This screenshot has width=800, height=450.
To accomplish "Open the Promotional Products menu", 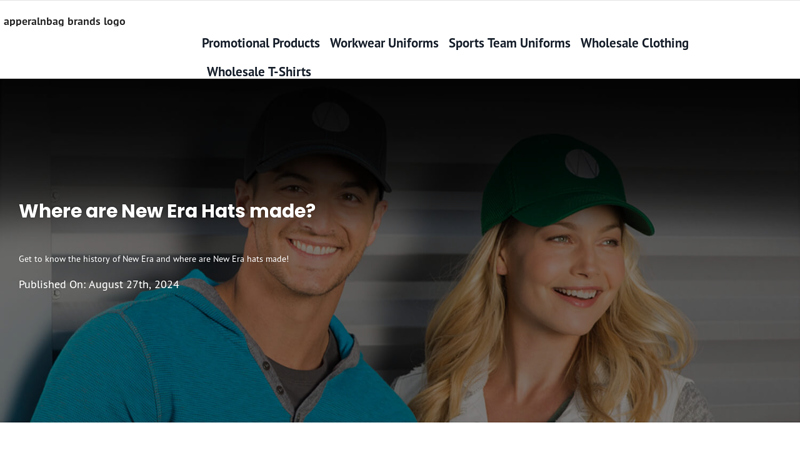I will click(261, 43).
